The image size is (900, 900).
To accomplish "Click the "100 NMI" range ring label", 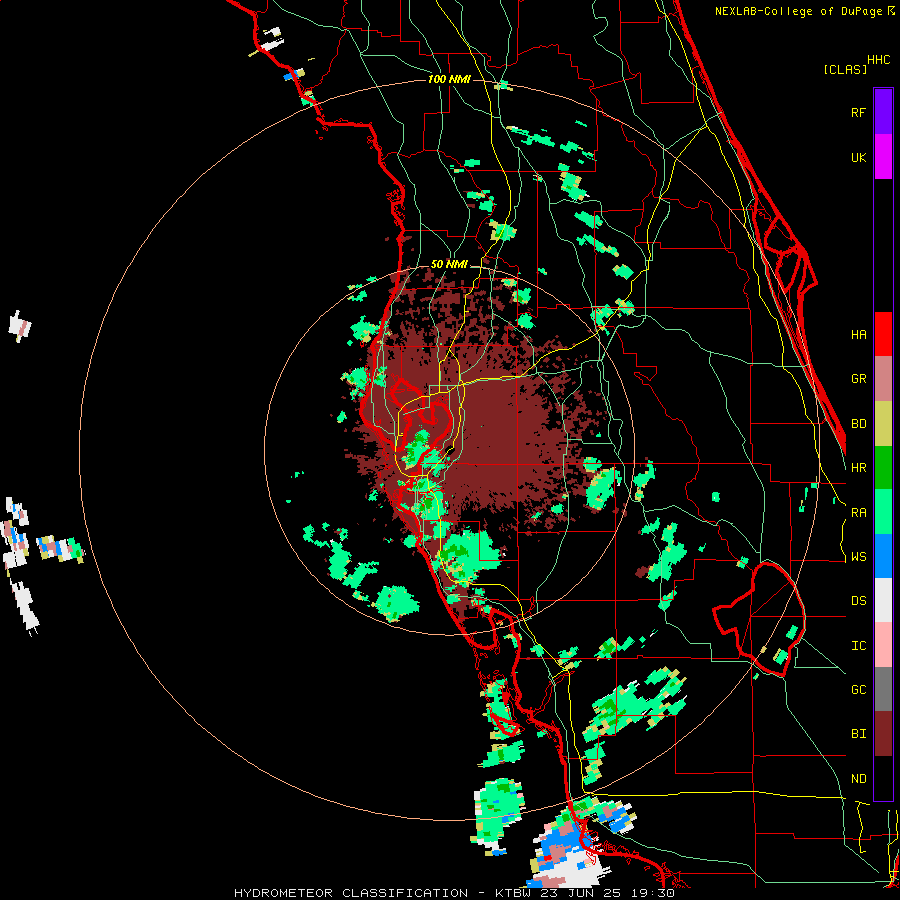I will click(x=449, y=79).
